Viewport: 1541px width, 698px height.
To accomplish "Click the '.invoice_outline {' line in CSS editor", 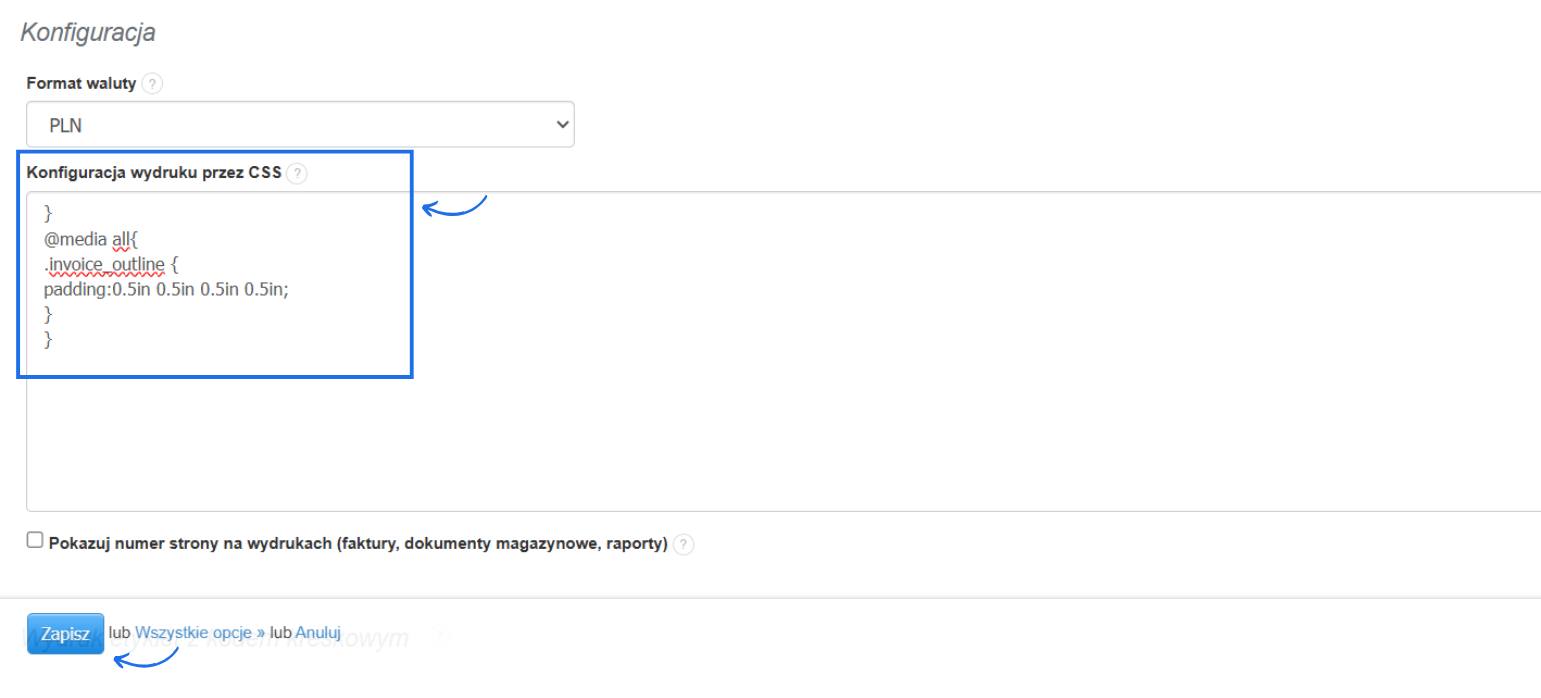I will click(111, 264).
